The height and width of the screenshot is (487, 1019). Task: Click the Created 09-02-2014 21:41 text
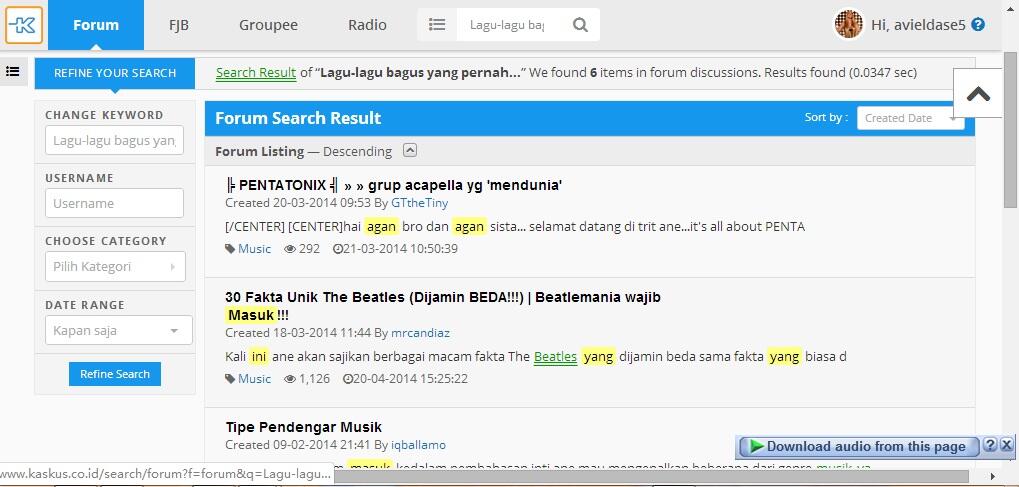tap(298, 445)
